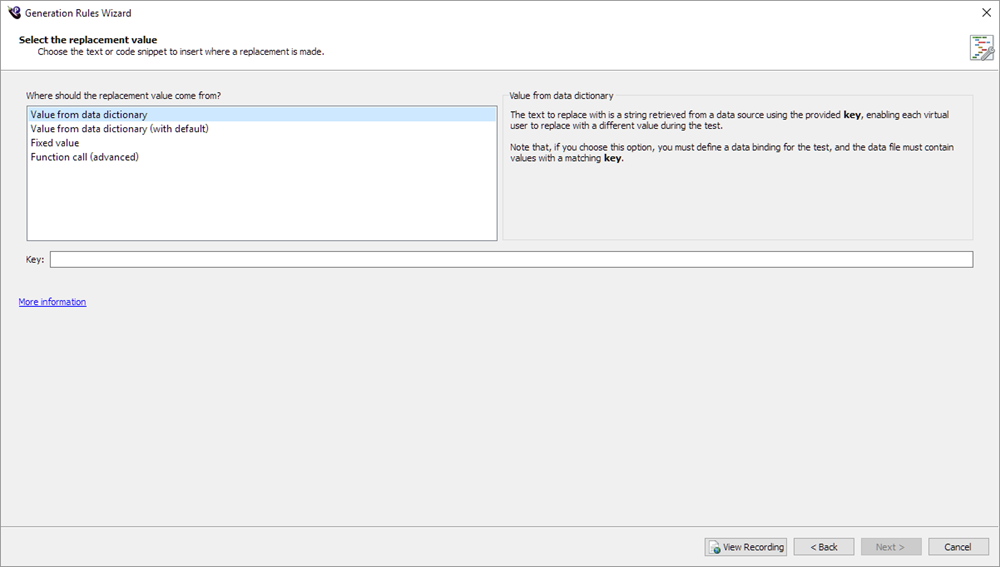The image size is (1000, 567).
Task: Choose "Value from data dictionary (with default)"
Action: [119, 129]
